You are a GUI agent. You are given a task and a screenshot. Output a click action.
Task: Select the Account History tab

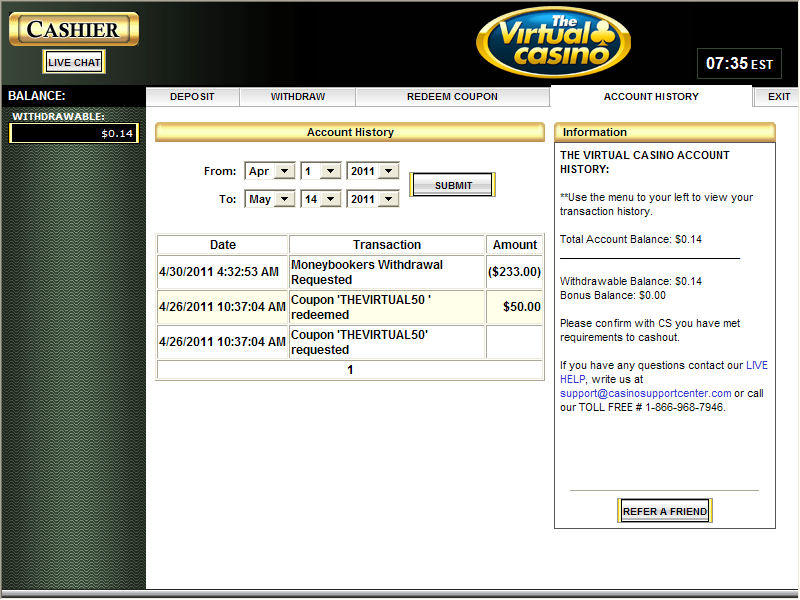point(651,96)
